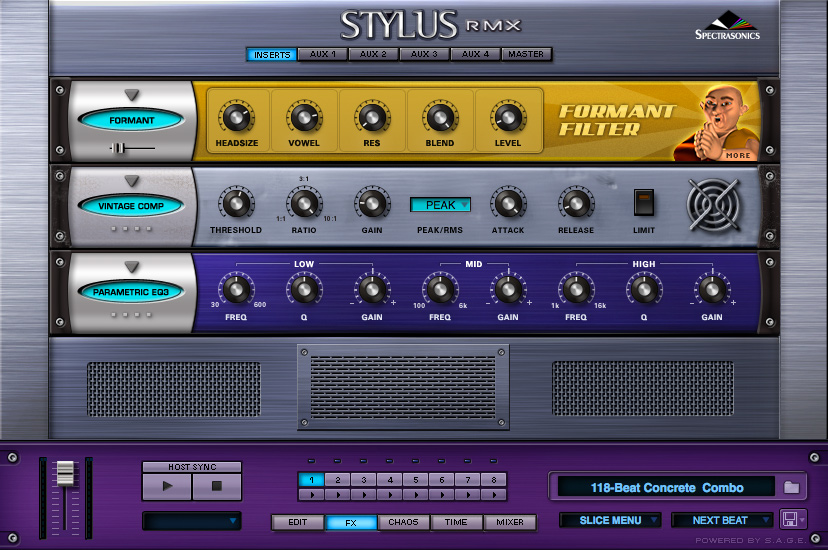The height and width of the screenshot is (550, 828).
Task: Toggle the compressor LIMIT switch
Action: click(644, 203)
